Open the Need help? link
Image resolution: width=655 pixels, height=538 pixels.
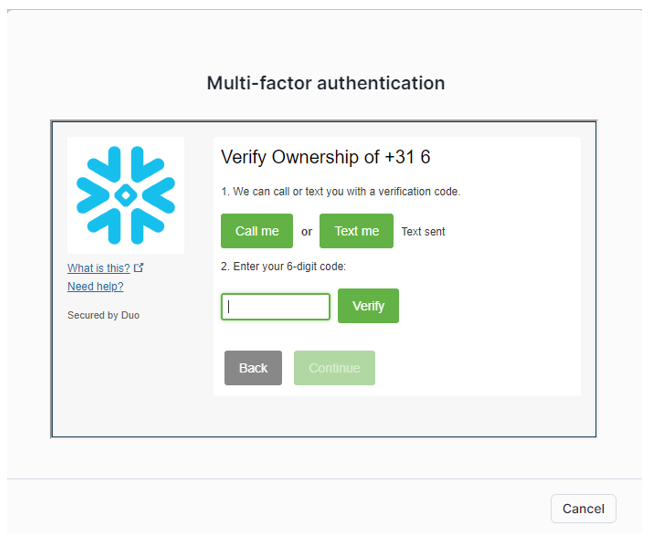(95, 286)
